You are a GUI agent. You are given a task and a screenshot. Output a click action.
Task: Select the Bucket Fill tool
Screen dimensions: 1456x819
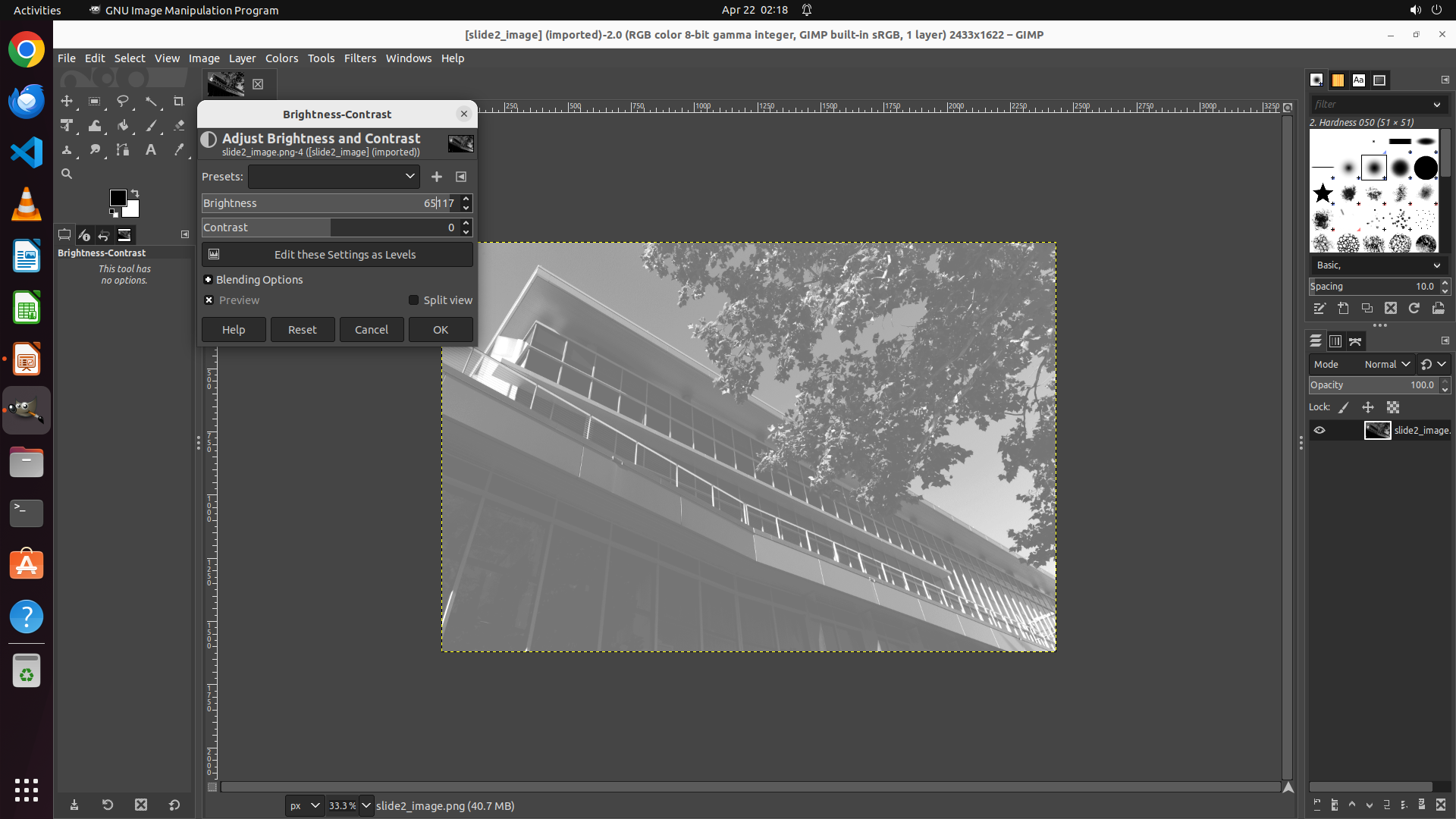(123, 126)
